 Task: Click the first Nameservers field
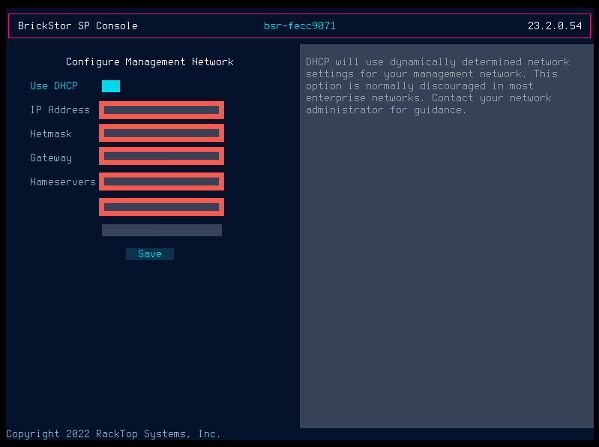tap(162, 182)
